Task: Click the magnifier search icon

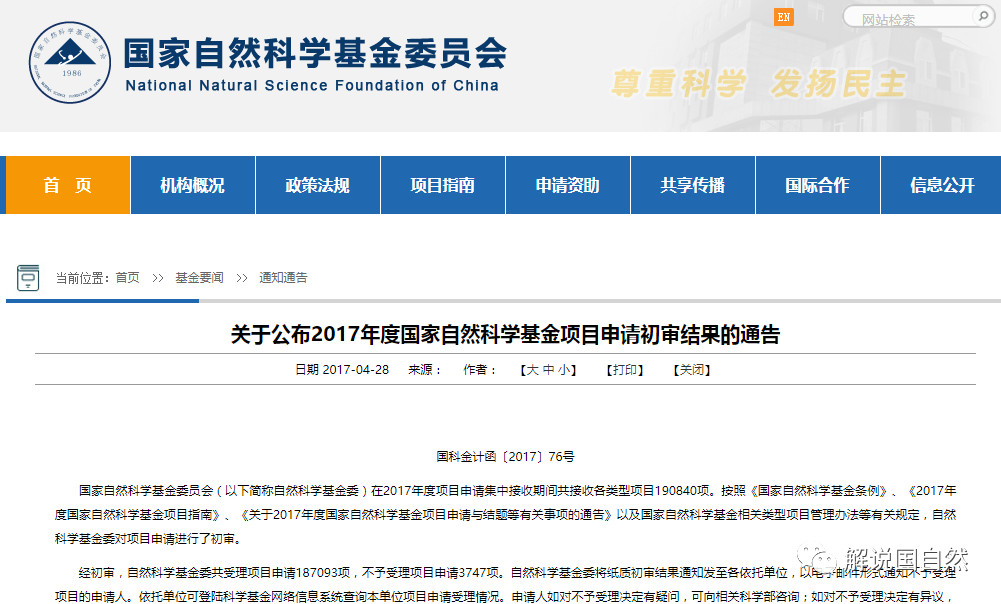Action: pyautogui.click(x=983, y=17)
